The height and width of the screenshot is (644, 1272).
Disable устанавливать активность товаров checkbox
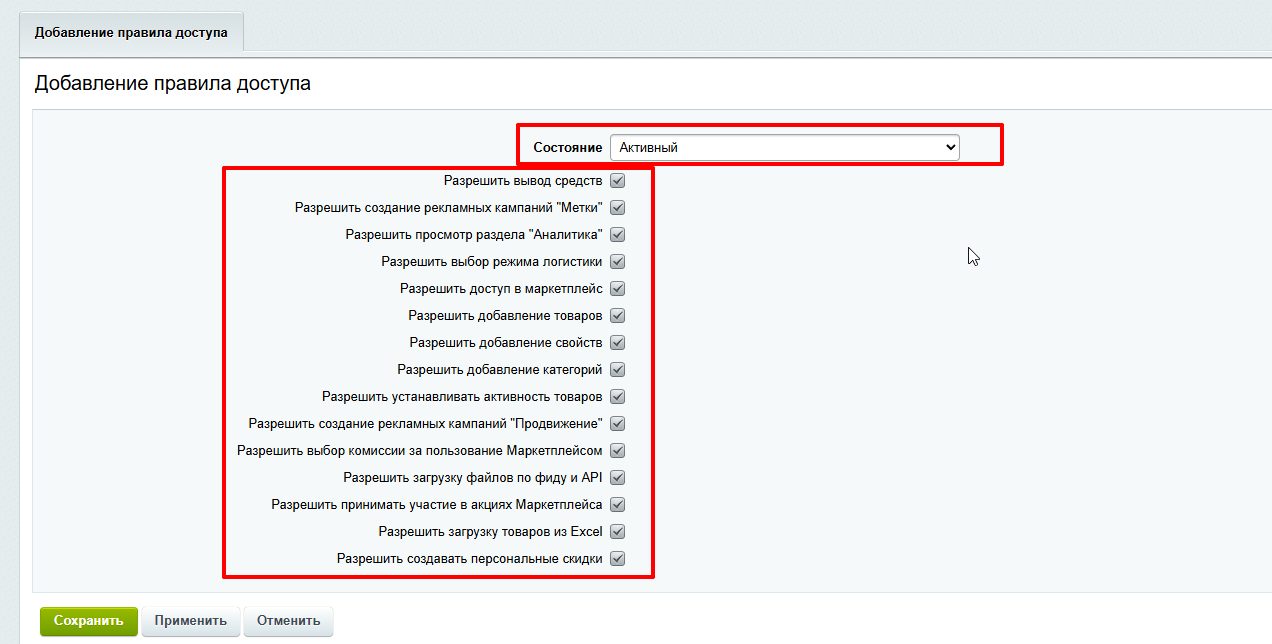[x=617, y=397]
